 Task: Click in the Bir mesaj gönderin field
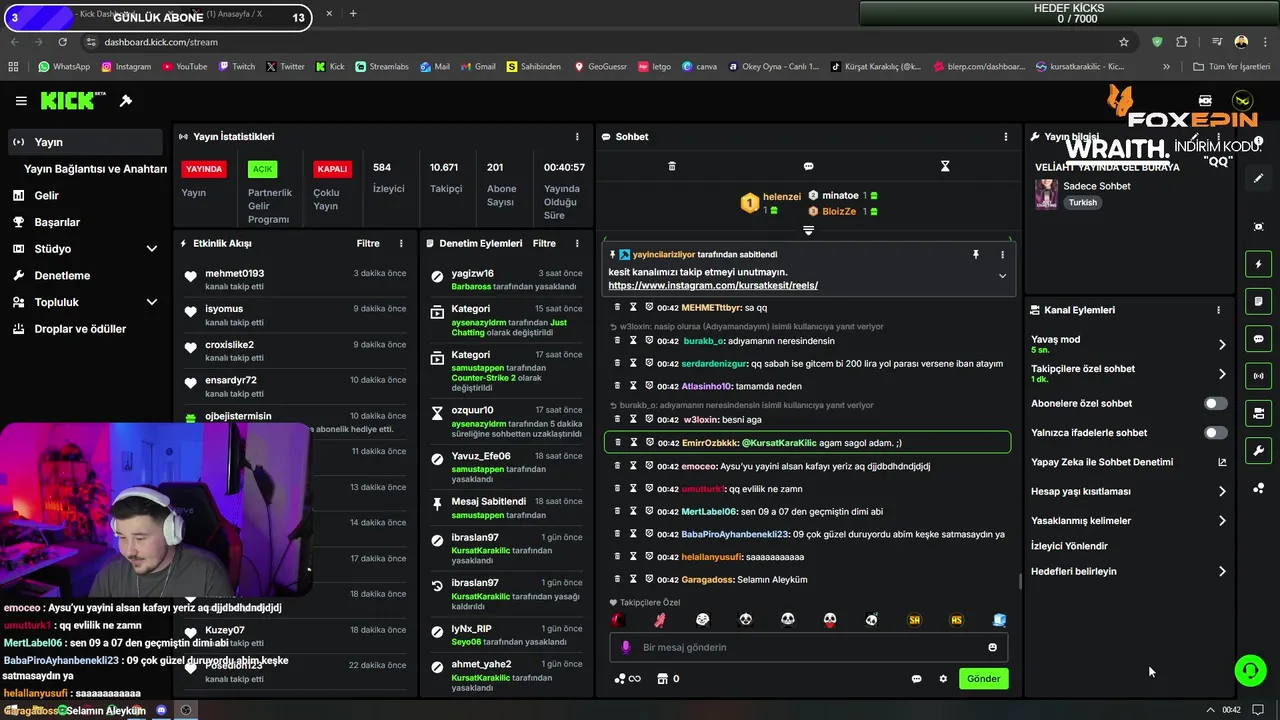[808, 648]
